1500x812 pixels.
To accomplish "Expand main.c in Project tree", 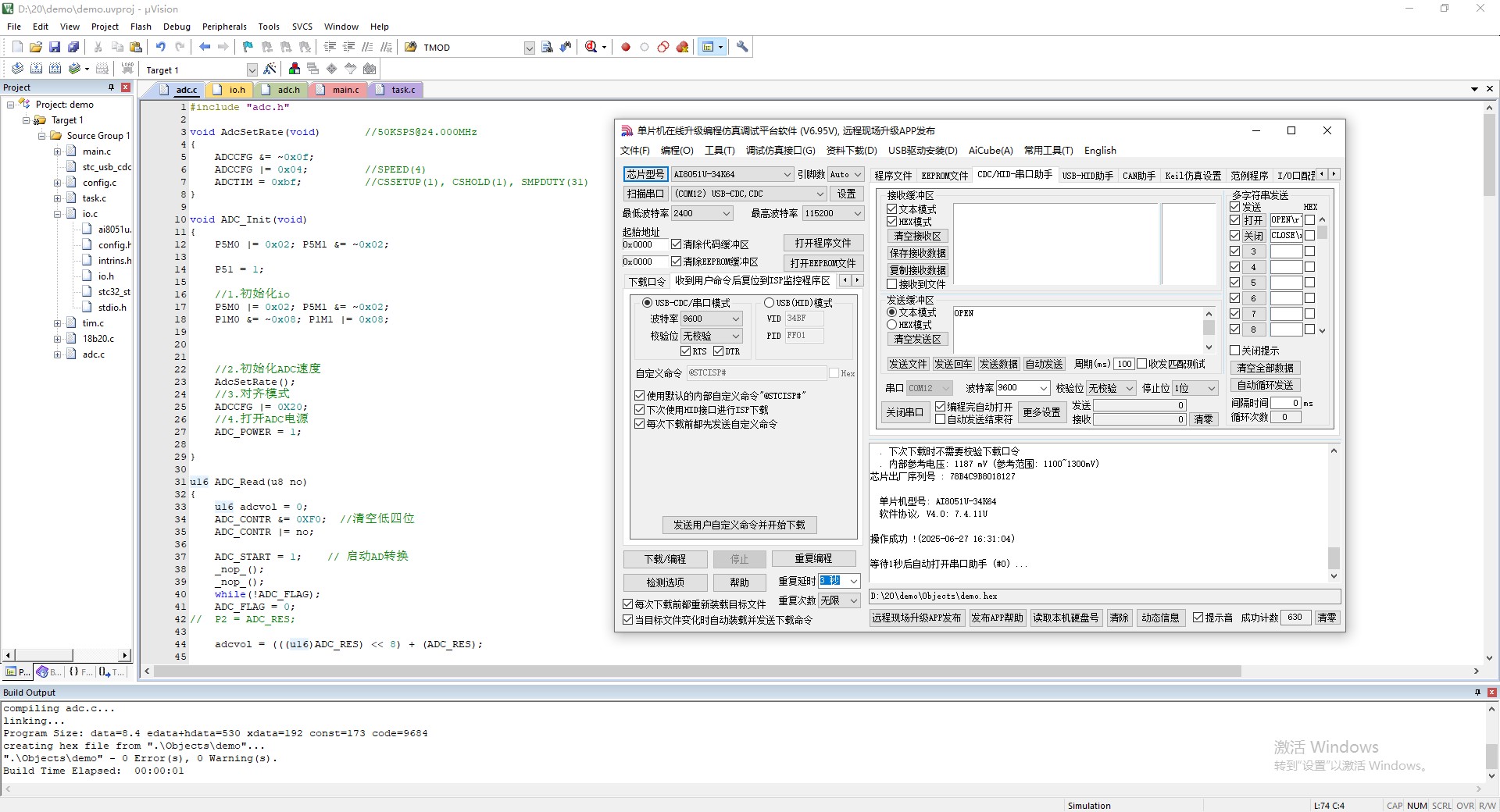I will [x=58, y=151].
